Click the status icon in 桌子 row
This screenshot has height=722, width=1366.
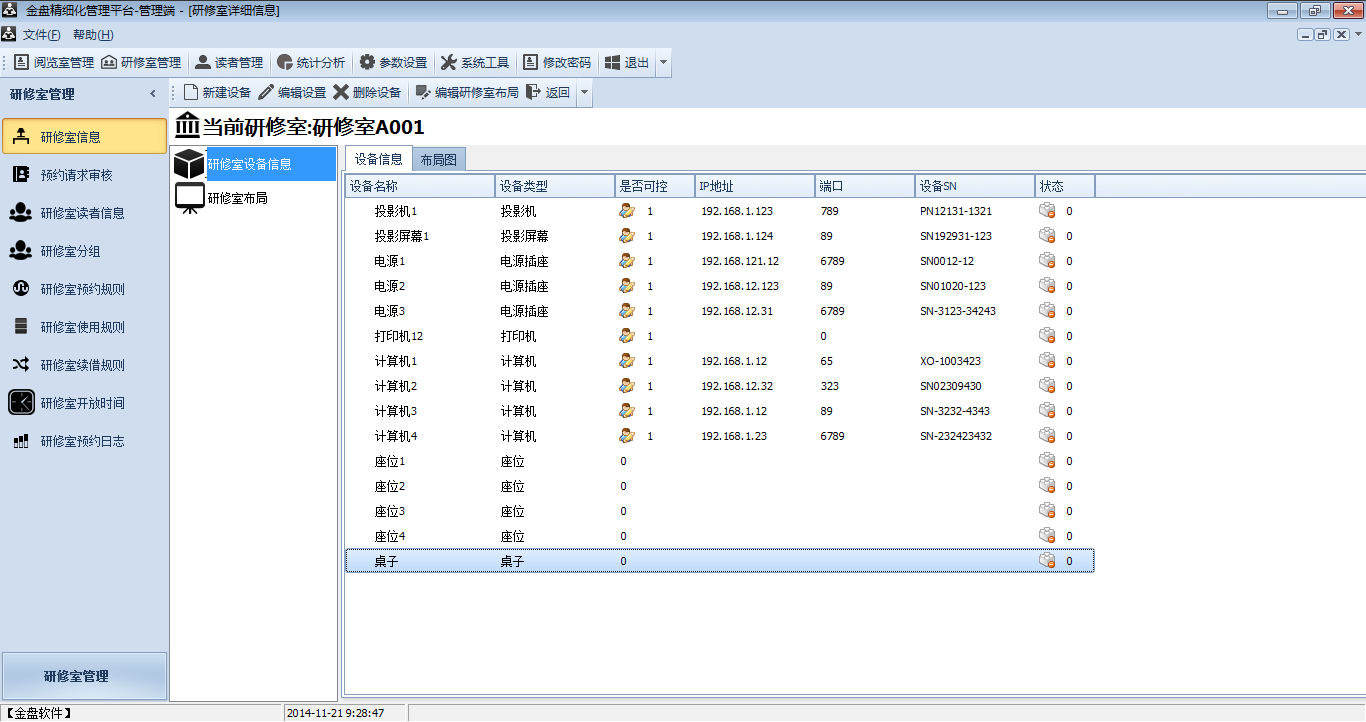click(1047, 561)
